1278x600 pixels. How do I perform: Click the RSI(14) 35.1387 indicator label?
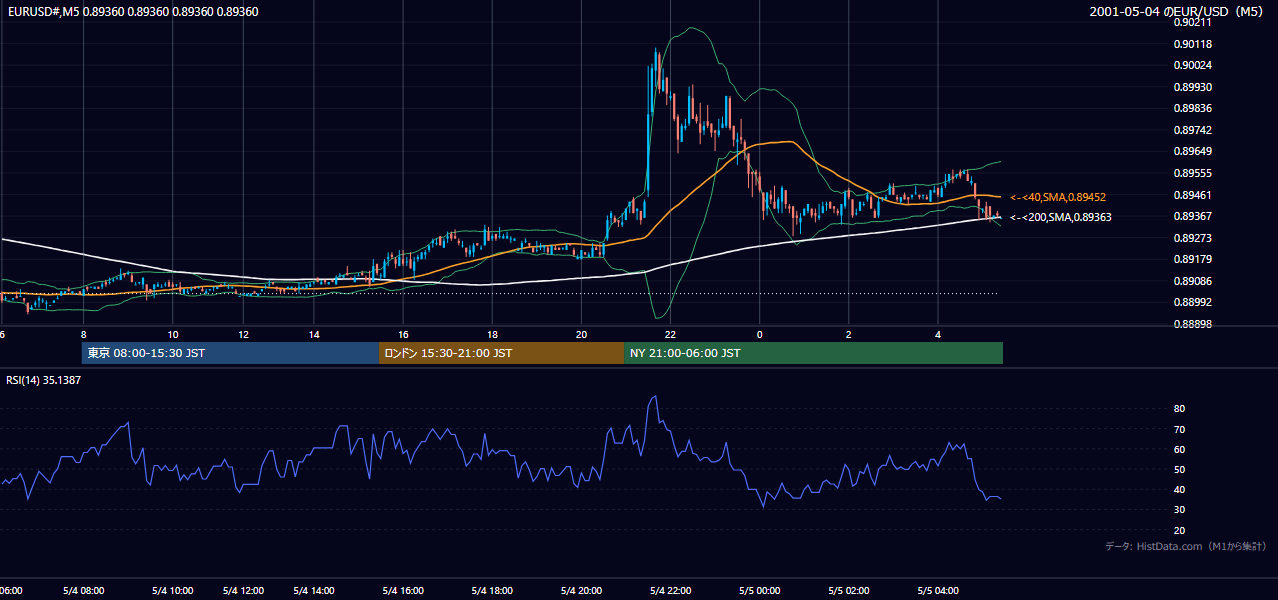[43, 380]
